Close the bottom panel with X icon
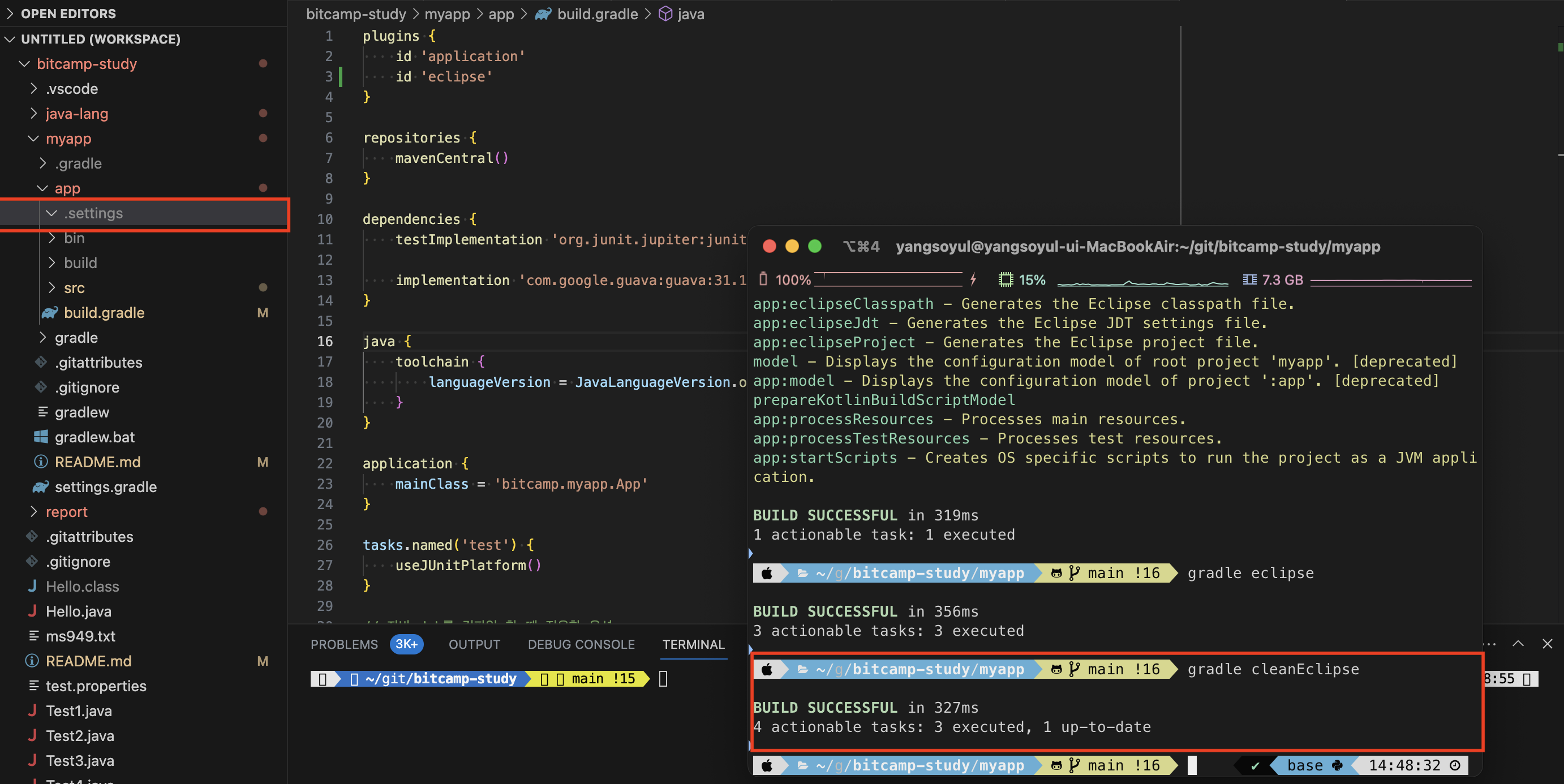The width and height of the screenshot is (1564, 784). (x=1547, y=644)
